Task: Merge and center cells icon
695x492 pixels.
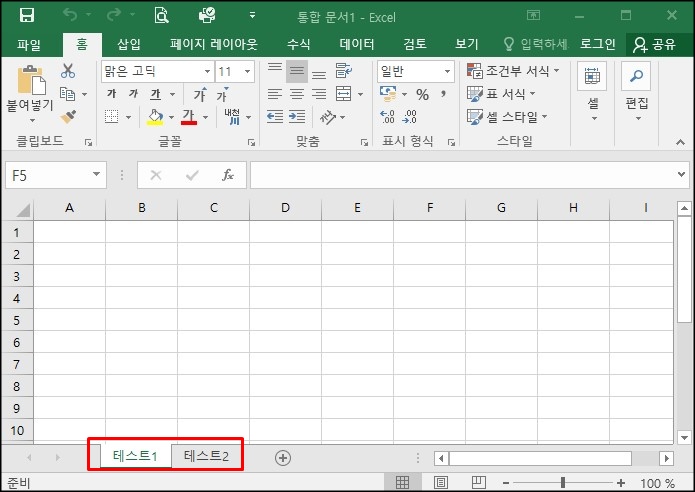Action: [x=344, y=94]
